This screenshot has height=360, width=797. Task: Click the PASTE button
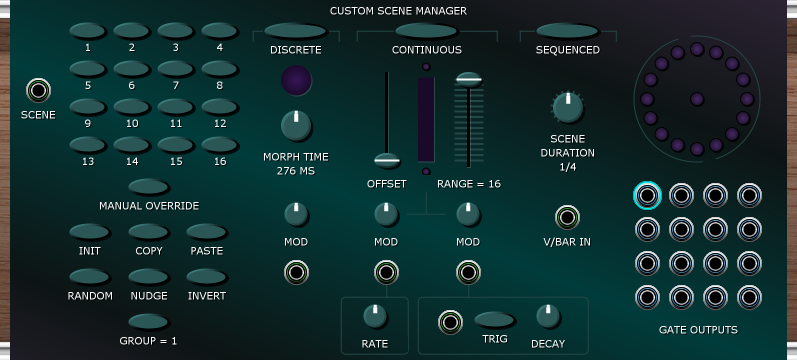point(206,232)
